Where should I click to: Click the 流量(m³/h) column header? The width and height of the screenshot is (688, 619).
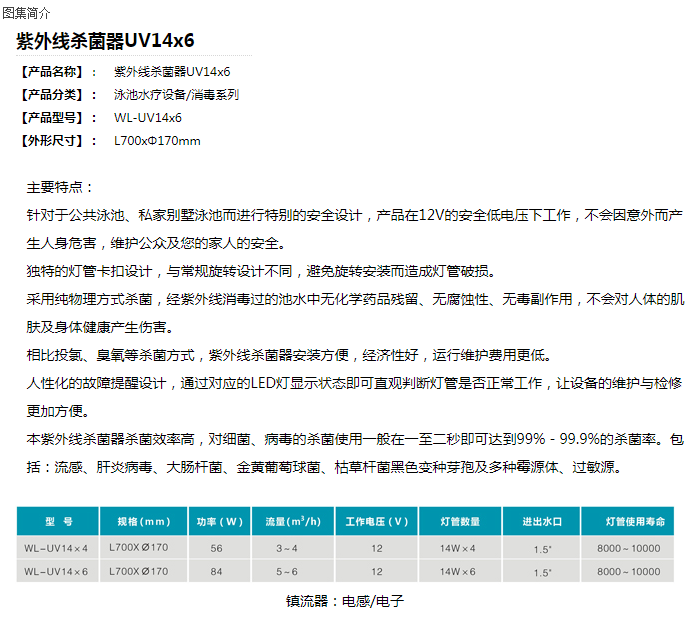(292, 521)
